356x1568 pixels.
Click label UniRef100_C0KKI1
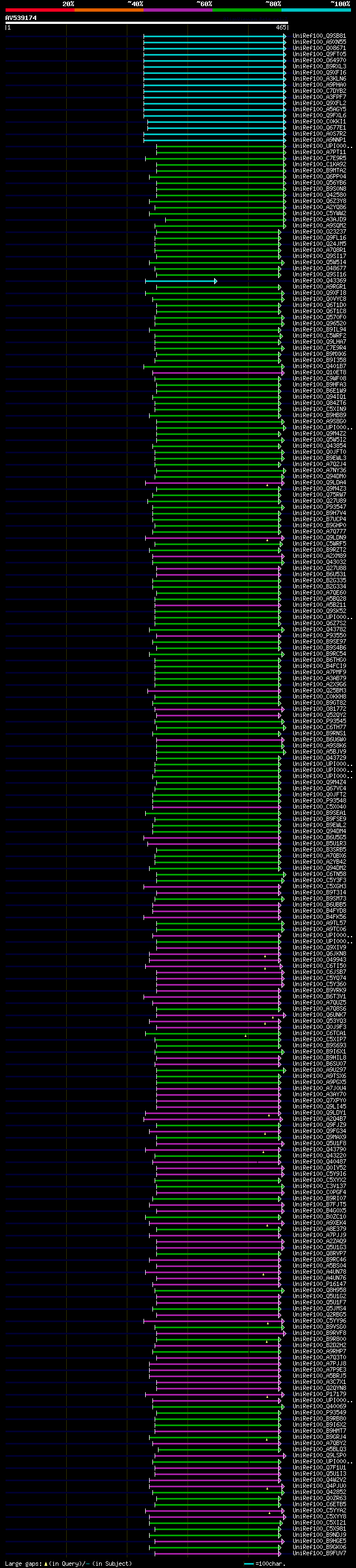pyautogui.click(x=319, y=122)
